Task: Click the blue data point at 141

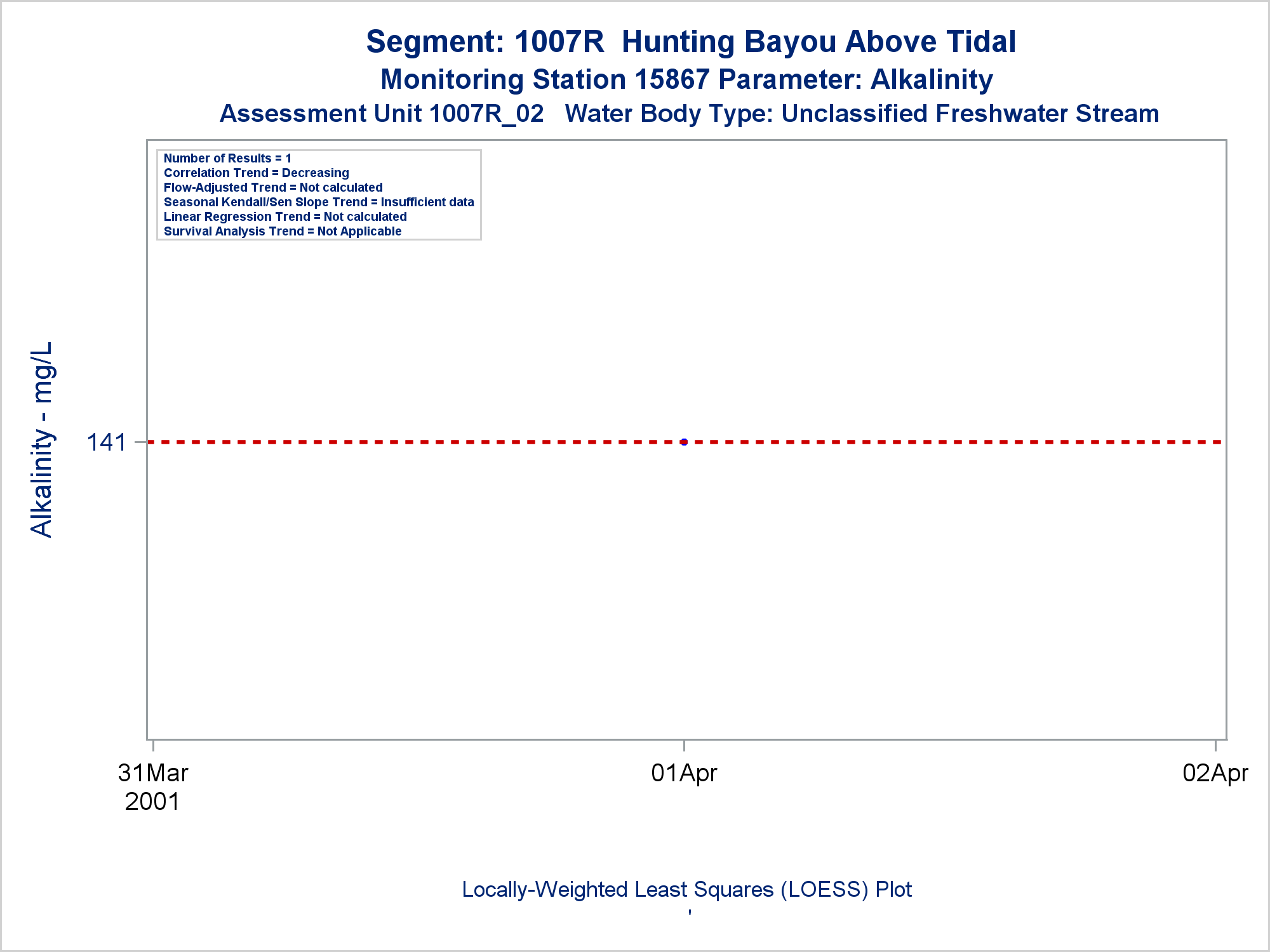Action: [x=684, y=442]
